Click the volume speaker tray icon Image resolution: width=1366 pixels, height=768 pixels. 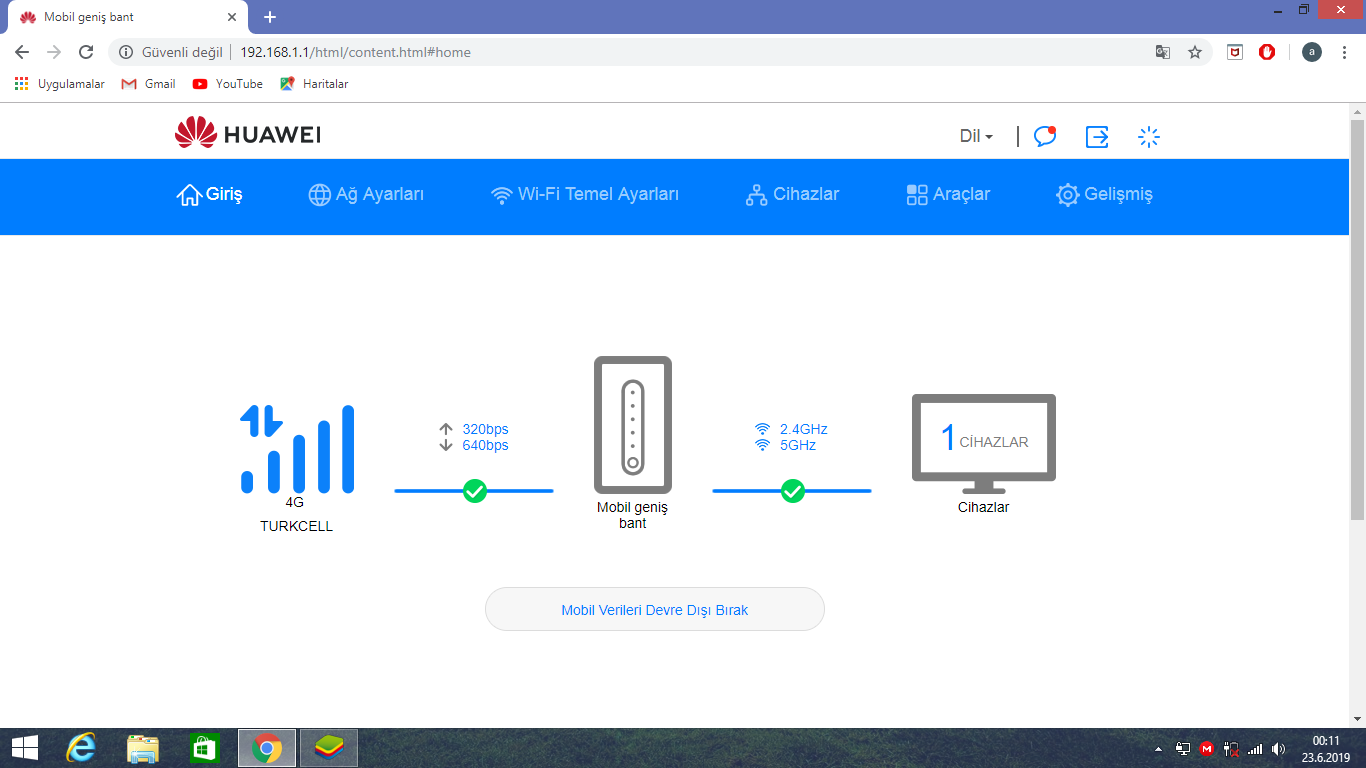pos(1278,748)
